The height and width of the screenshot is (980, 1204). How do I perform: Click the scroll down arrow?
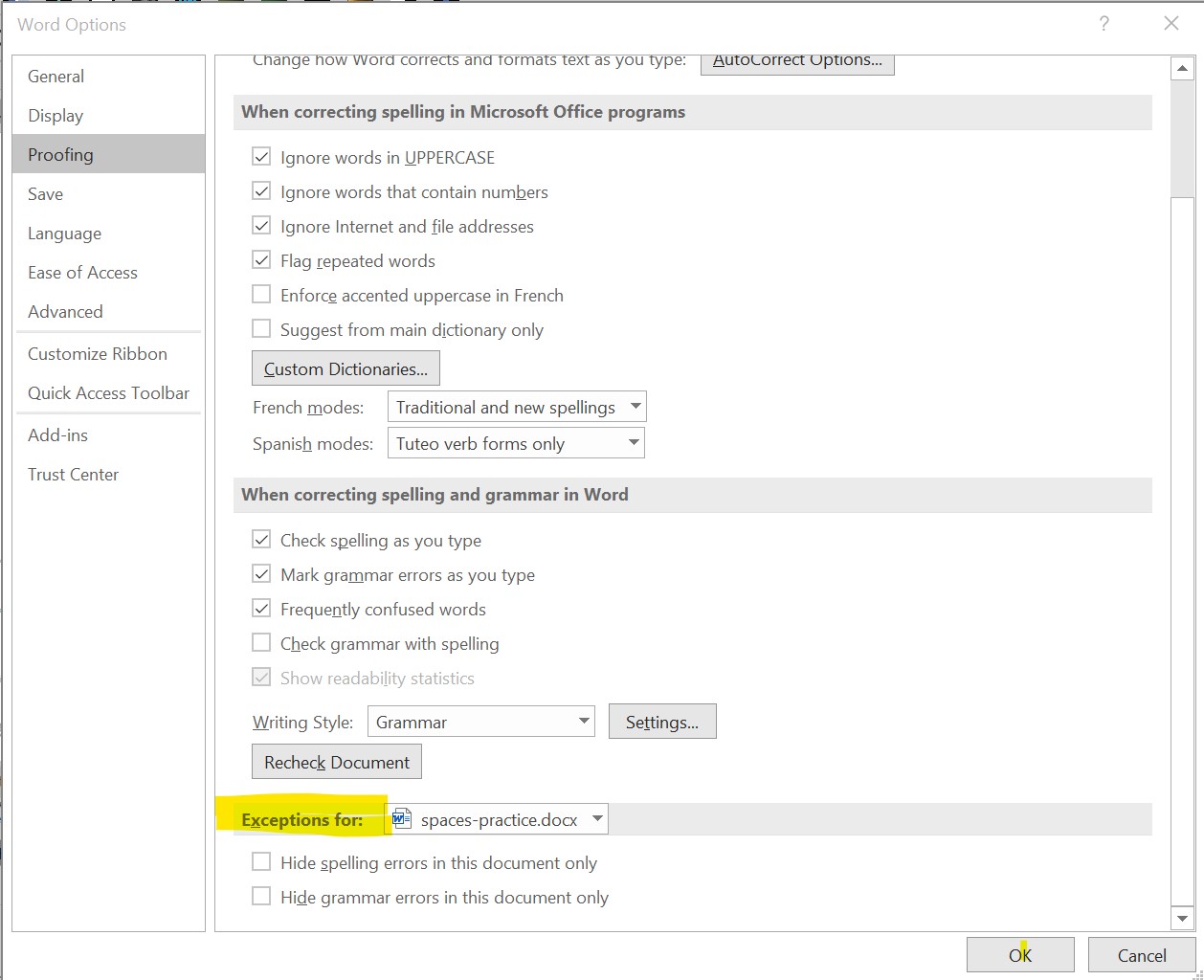tap(1182, 919)
